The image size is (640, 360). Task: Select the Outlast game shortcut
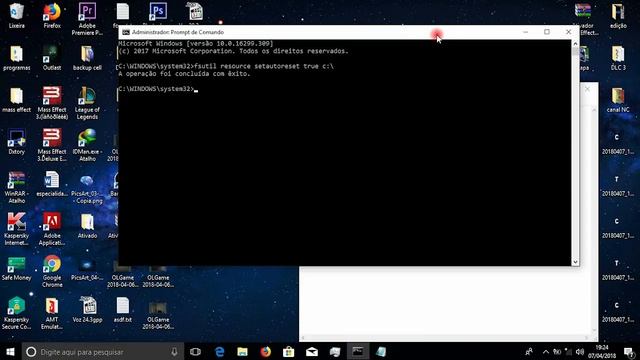pos(52,58)
